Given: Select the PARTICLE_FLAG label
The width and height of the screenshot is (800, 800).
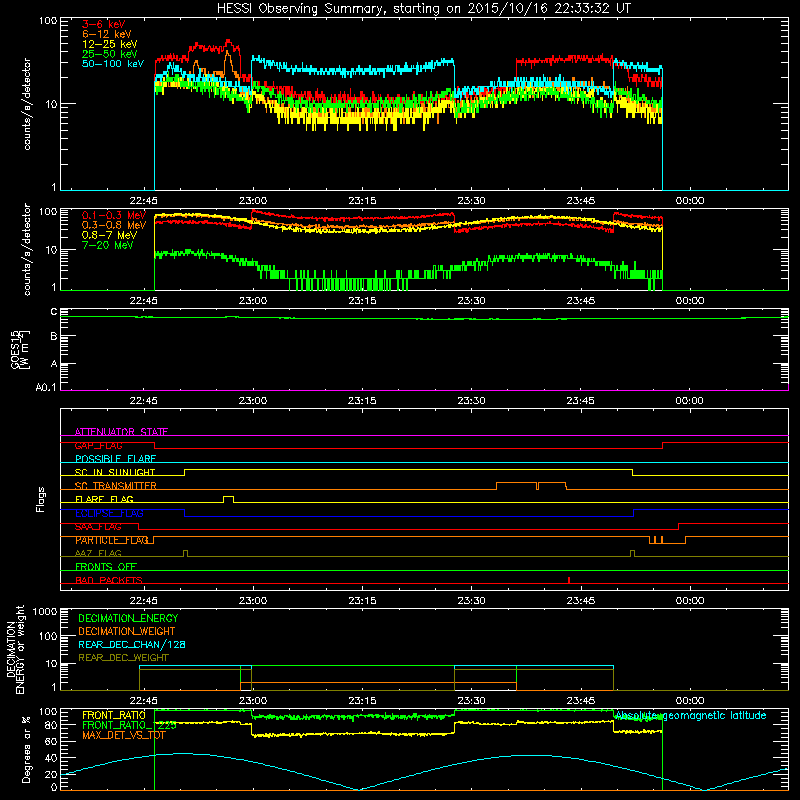Looking at the screenshot, I should (112, 540).
